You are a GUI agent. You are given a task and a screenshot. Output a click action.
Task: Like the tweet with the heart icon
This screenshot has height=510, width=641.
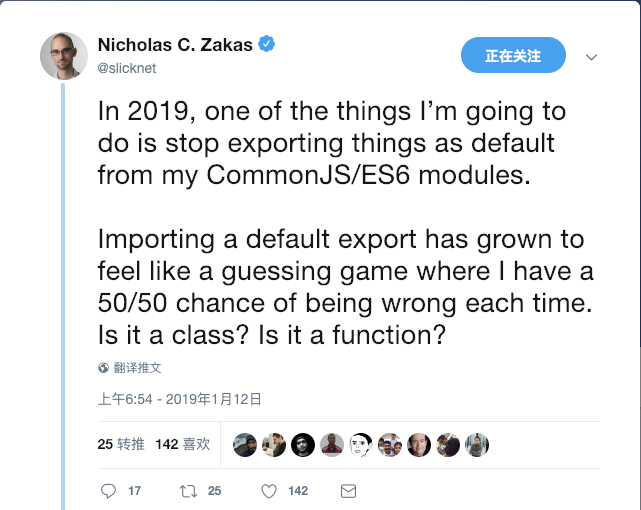pyautogui.click(x=268, y=491)
